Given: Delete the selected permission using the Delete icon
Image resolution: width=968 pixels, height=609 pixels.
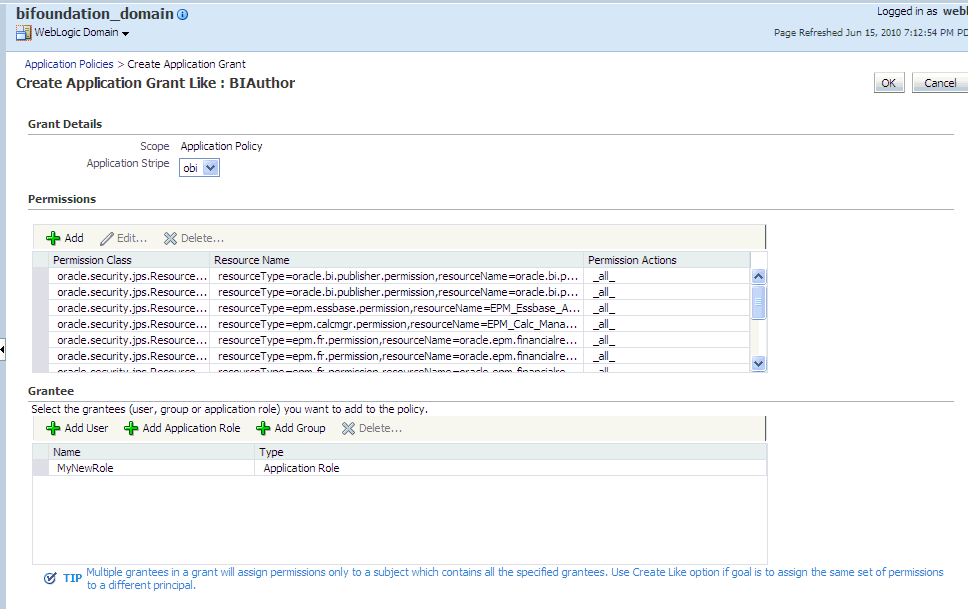Looking at the screenshot, I should tap(169, 238).
